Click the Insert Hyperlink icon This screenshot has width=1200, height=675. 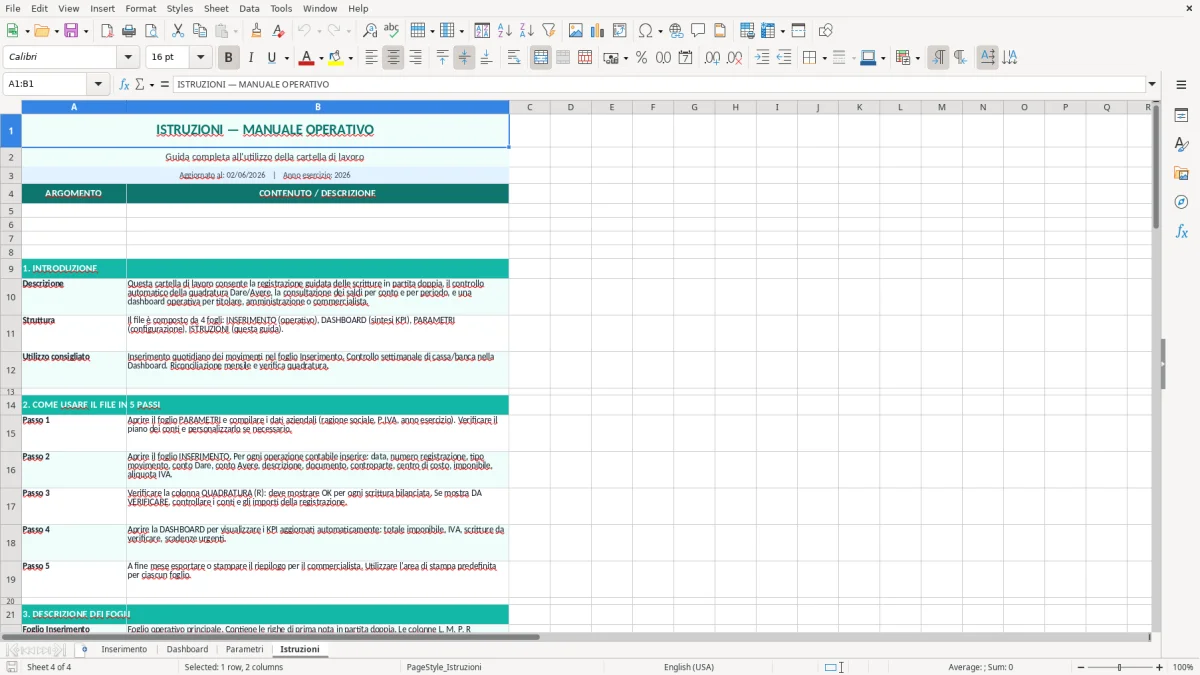677,31
